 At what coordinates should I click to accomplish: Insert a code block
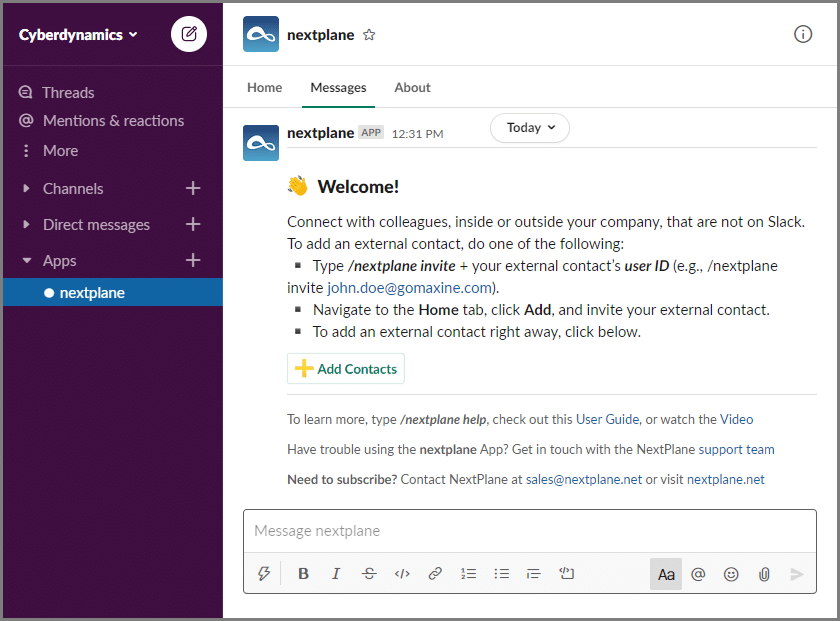pos(567,574)
